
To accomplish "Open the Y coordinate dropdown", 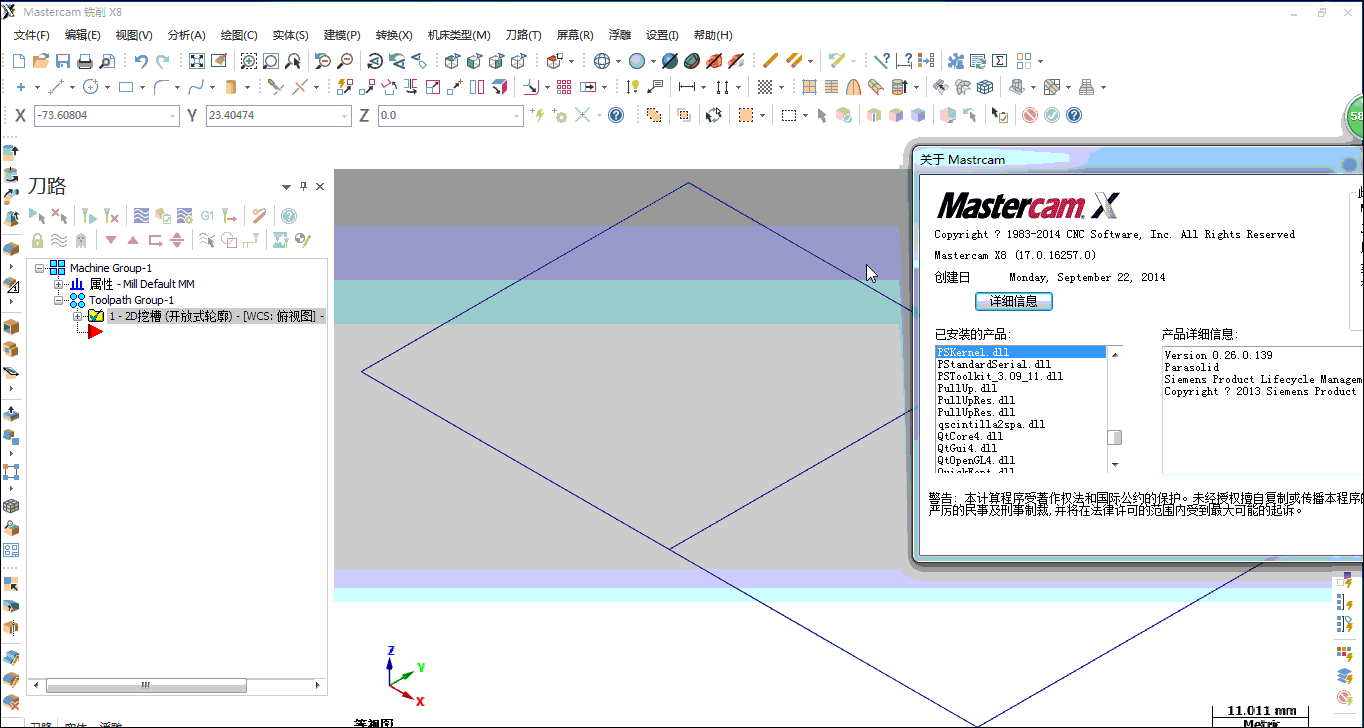I will coord(344,116).
